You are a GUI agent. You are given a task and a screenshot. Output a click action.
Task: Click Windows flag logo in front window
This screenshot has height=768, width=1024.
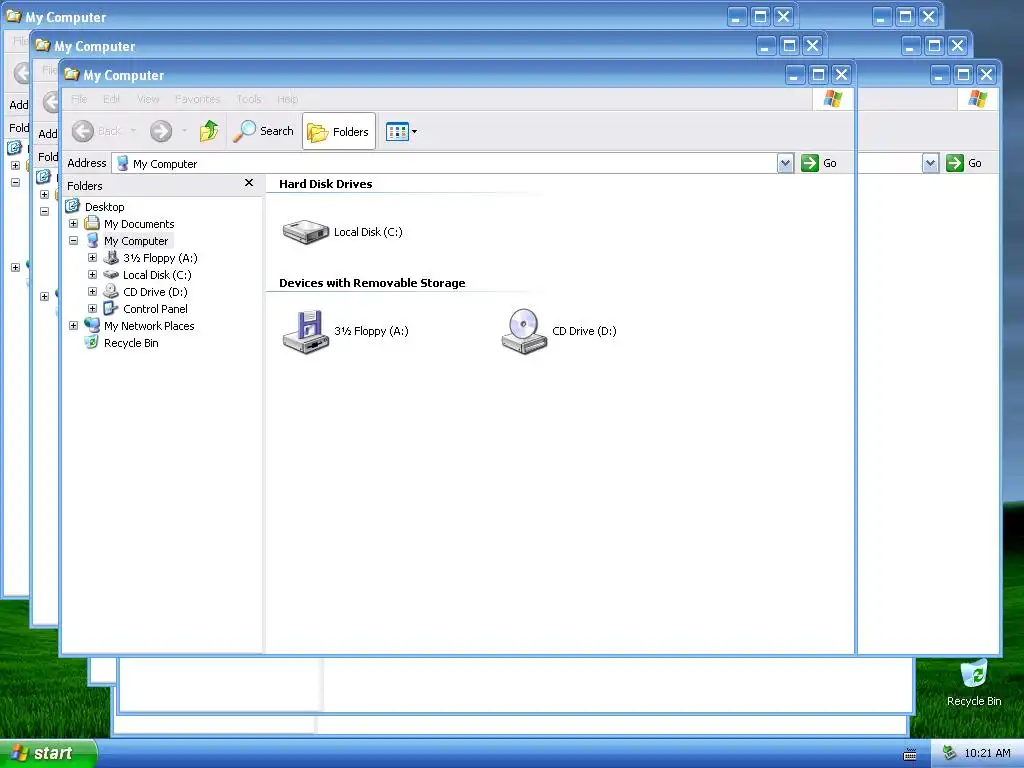coord(833,99)
